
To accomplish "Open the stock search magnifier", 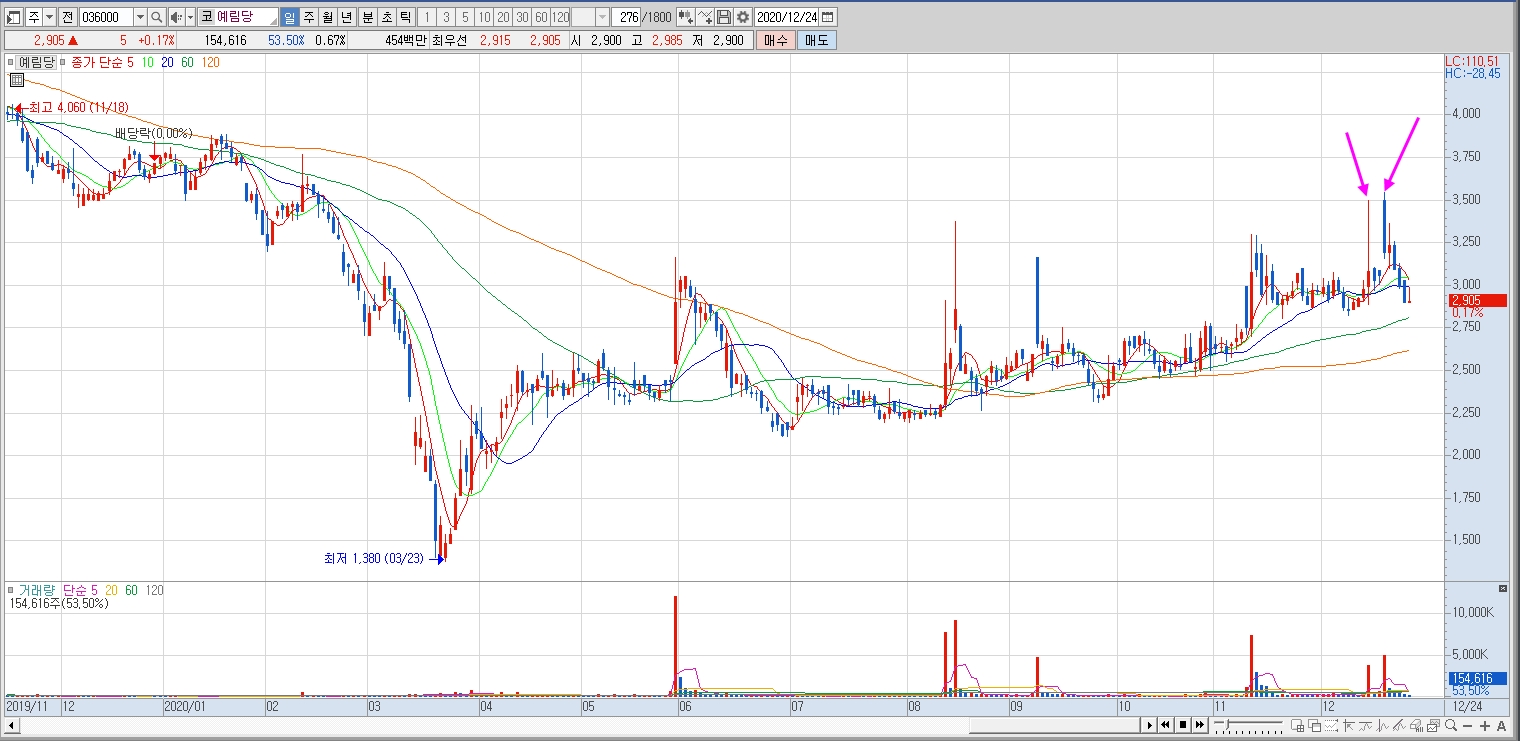I will pyautogui.click(x=157, y=17).
